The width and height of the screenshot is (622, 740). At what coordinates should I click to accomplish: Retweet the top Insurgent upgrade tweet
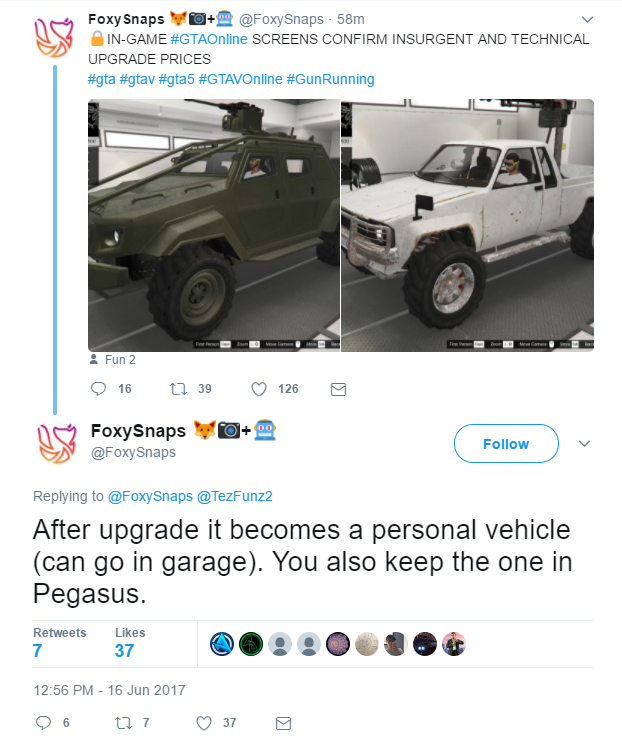point(176,388)
